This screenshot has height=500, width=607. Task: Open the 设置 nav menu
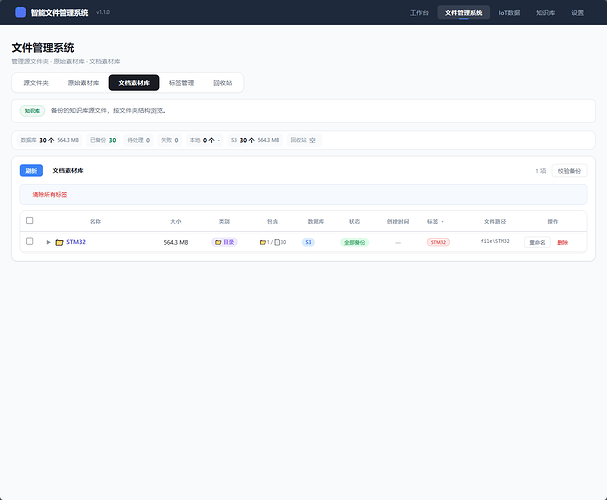click(x=578, y=13)
